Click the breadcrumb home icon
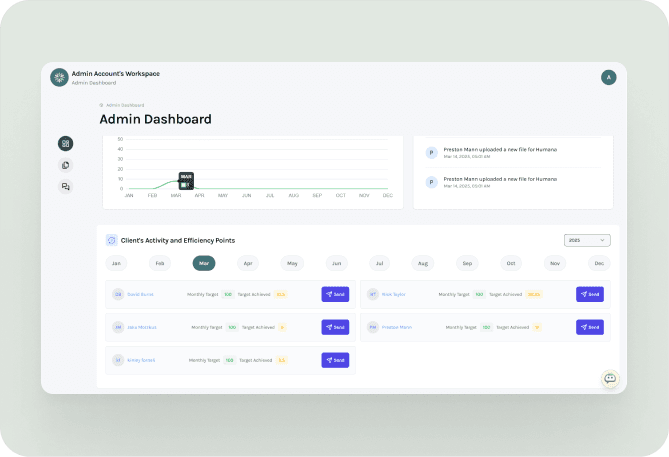The height and width of the screenshot is (457, 669). pyautogui.click(x=101, y=105)
